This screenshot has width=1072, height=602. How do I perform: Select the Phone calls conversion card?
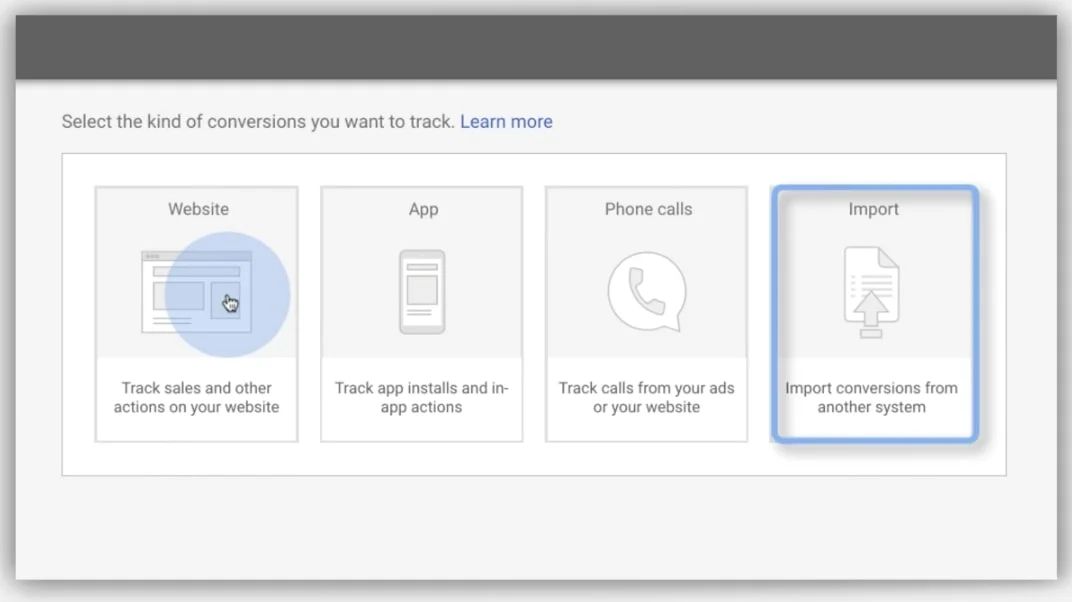pyautogui.click(x=646, y=313)
